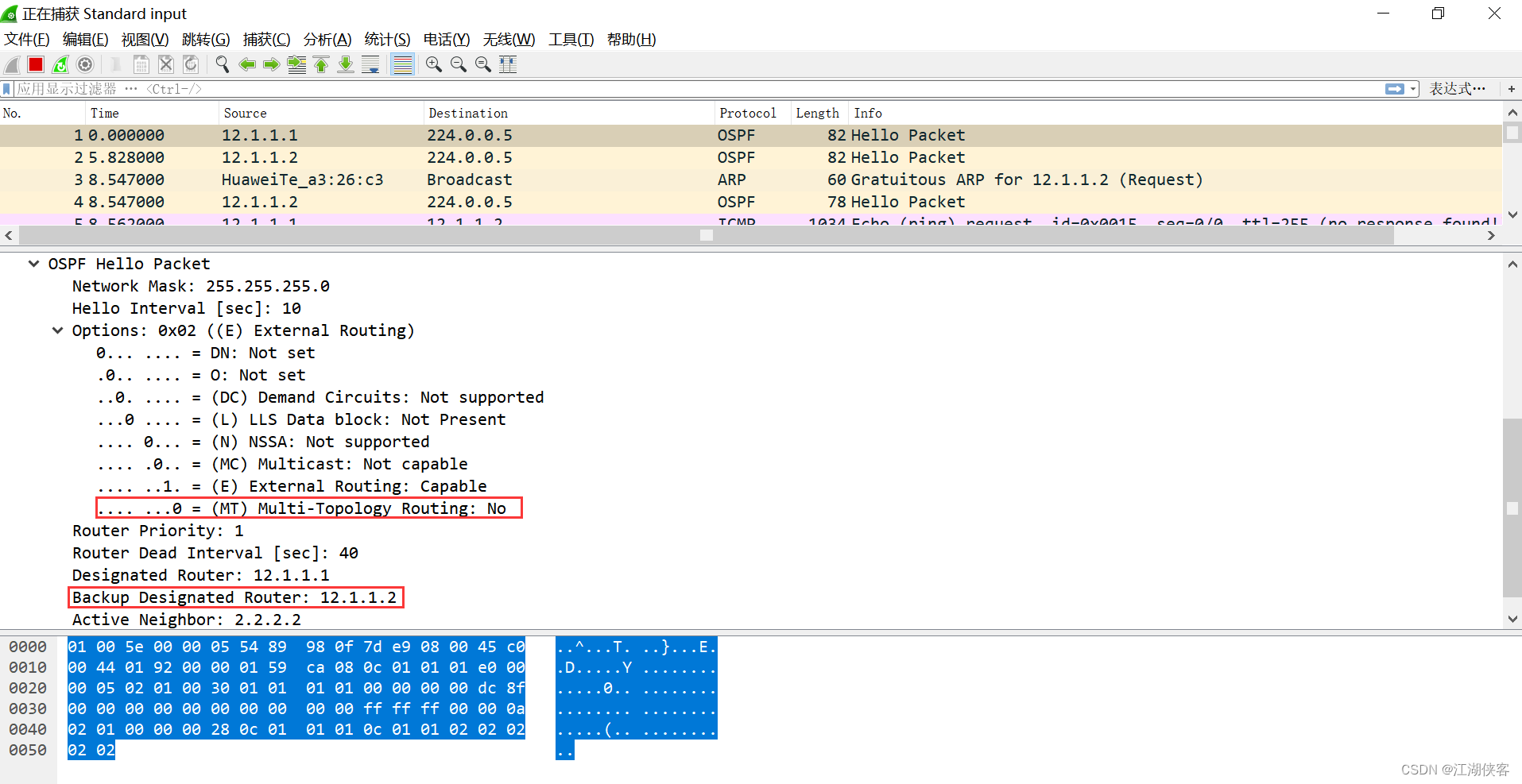This screenshot has height=784, width=1522.
Task: Open the find packet magnifier tool
Action: (223, 65)
